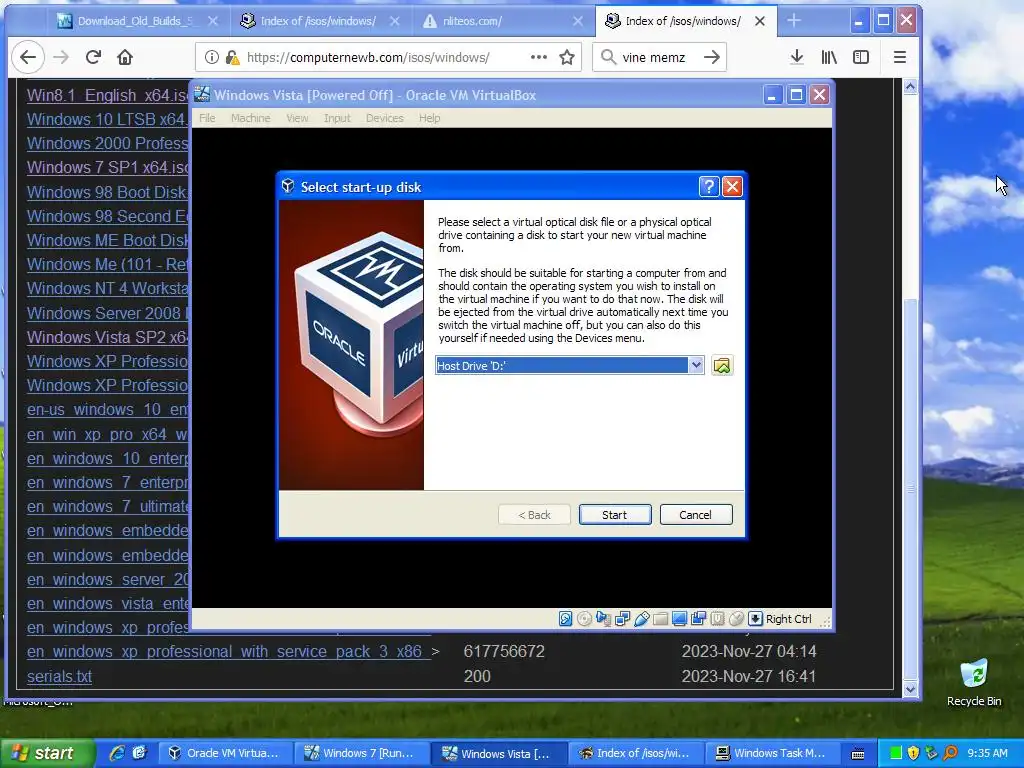The image size is (1024, 768).
Task: Open Firefox library icon
Action: click(x=829, y=57)
